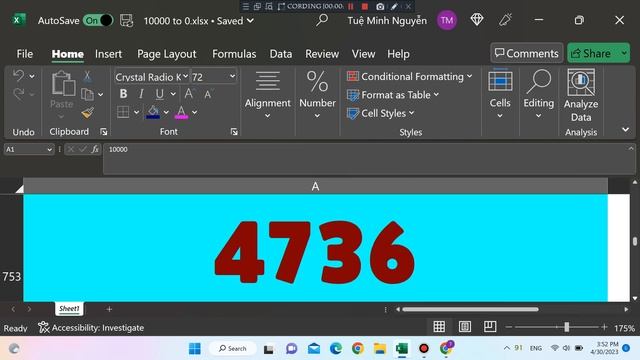Image resolution: width=640 pixels, height=360 pixels.
Task: Switch to the Page Layout tab
Action: [167, 54]
